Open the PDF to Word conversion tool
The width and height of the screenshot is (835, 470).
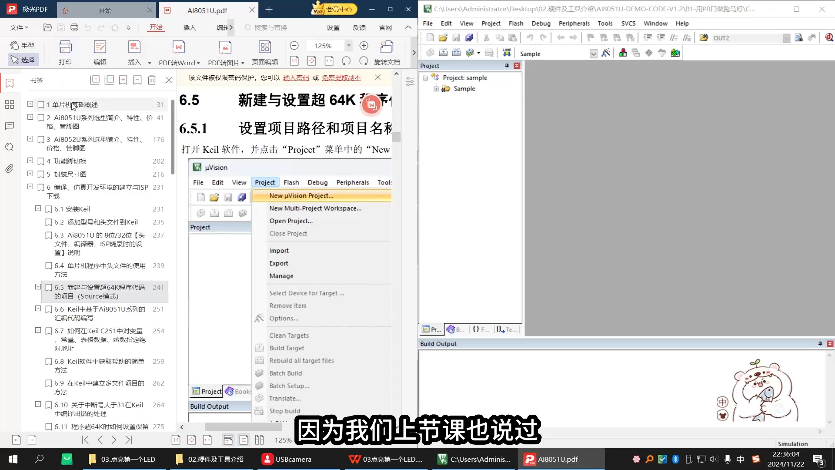point(179,52)
